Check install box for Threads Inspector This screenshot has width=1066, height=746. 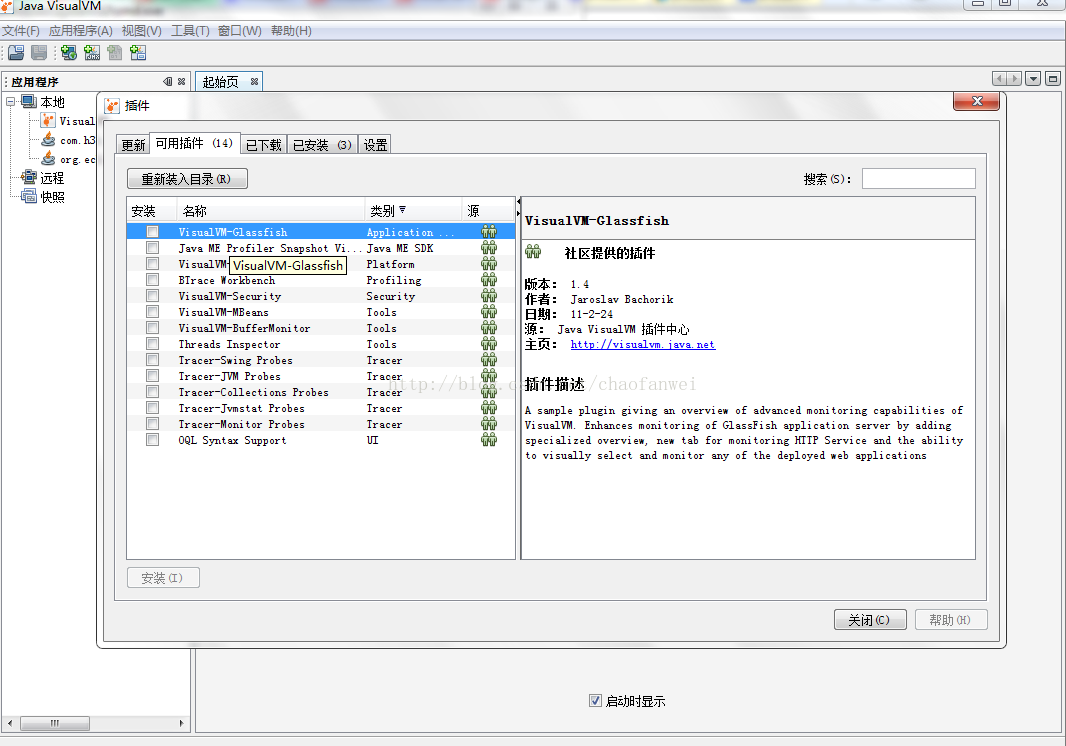coord(152,343)
